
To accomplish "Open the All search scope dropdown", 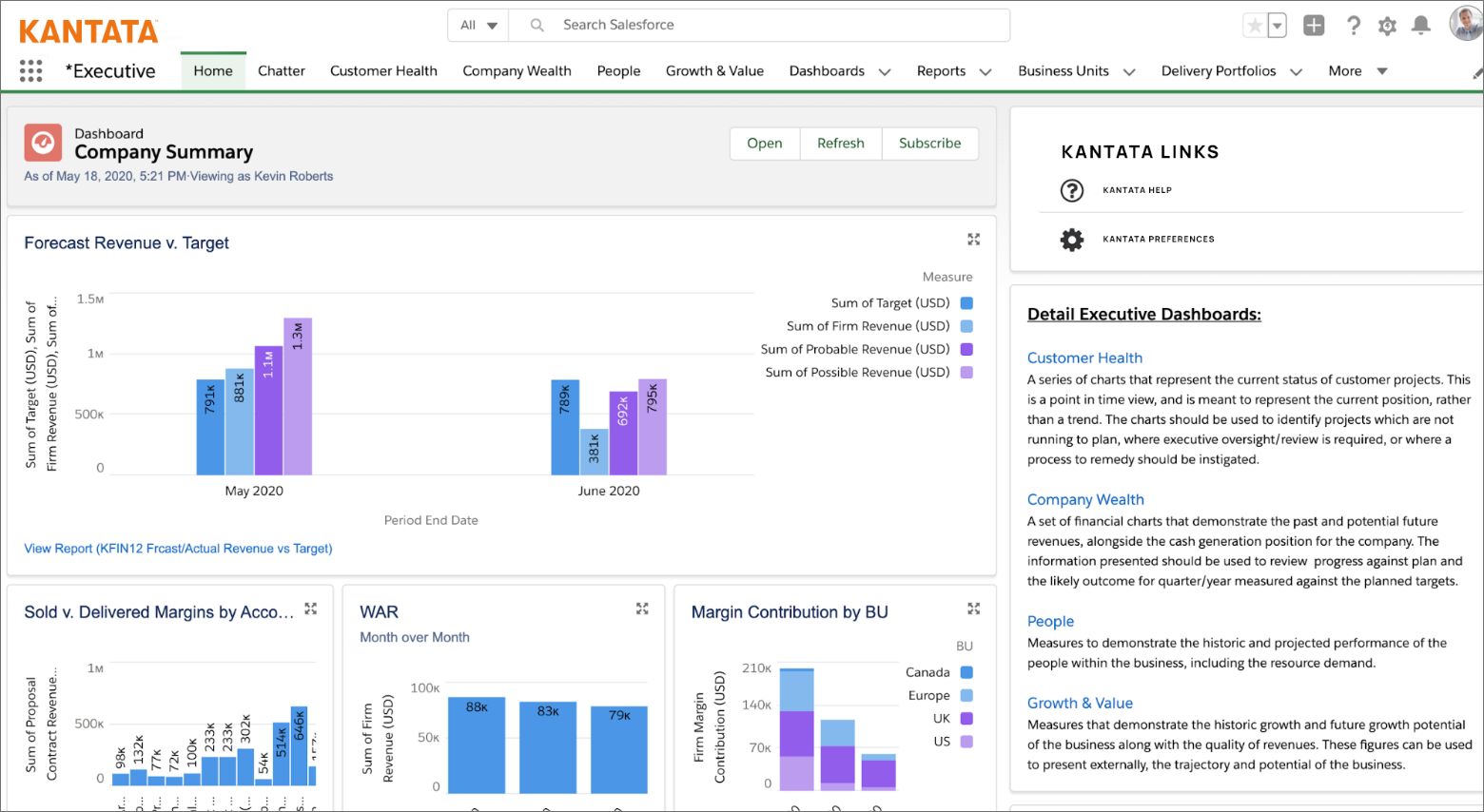I will tap(478, 26).
